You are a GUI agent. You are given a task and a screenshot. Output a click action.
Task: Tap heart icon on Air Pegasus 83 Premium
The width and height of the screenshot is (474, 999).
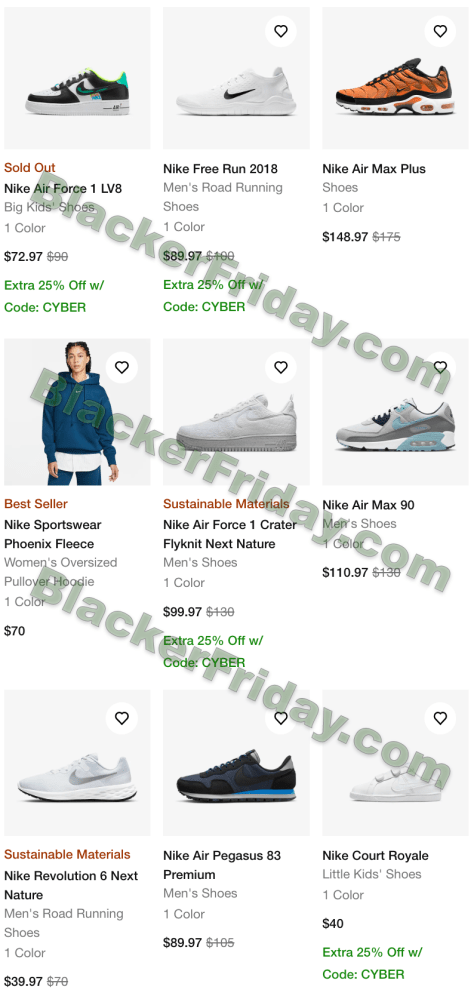[281, 718]
